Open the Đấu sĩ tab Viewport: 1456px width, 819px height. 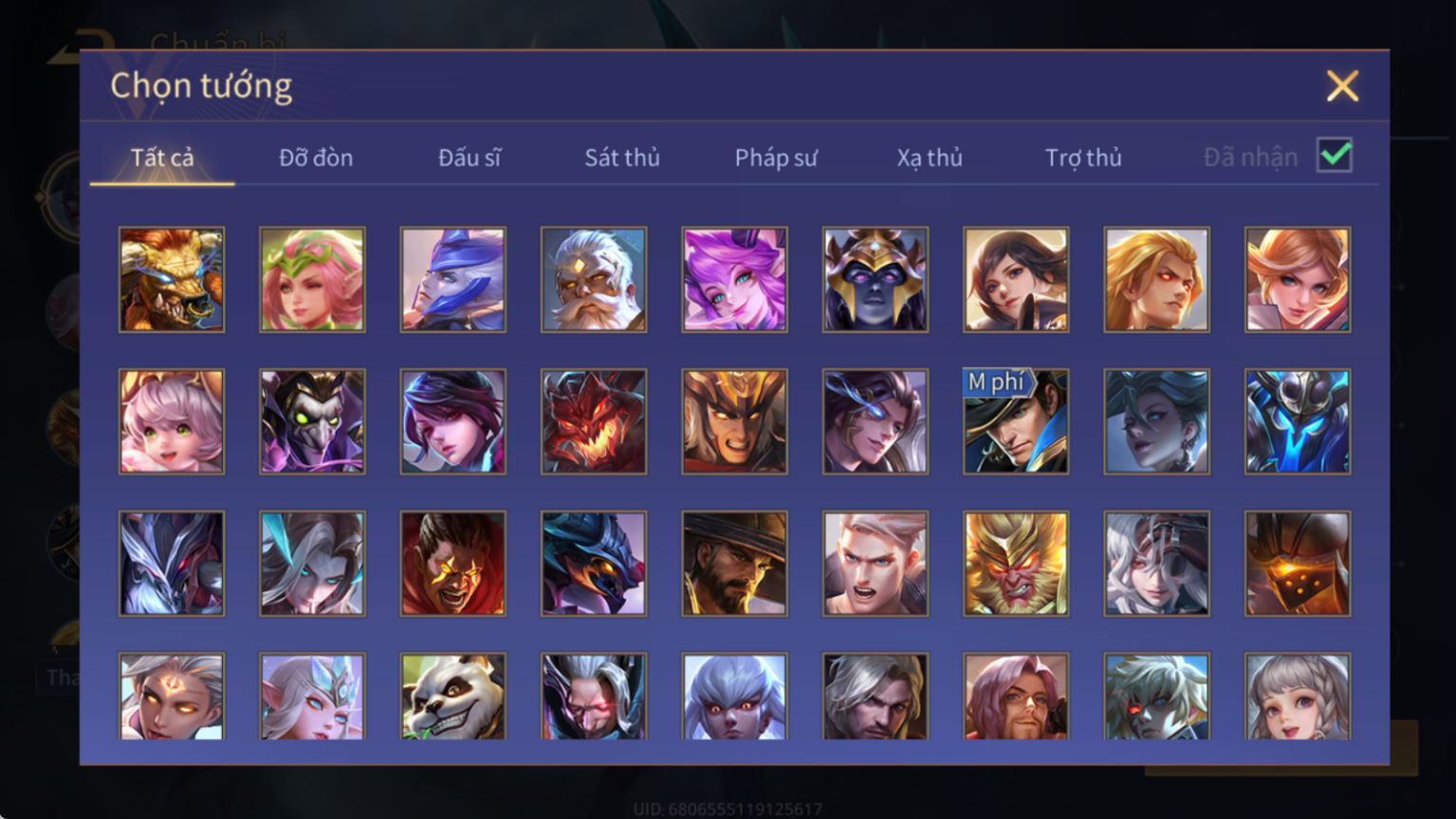[x=470, y=158]
